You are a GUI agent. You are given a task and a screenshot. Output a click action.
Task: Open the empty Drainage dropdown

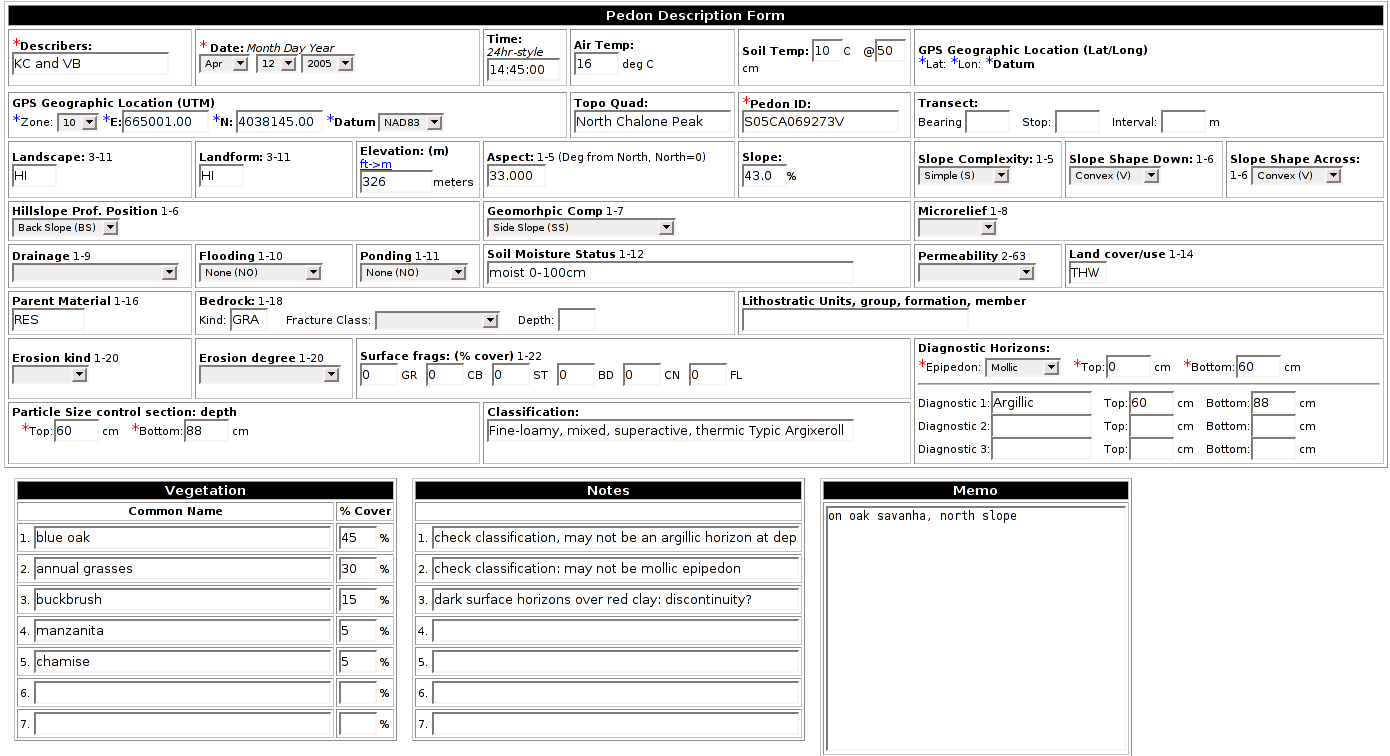95,272
